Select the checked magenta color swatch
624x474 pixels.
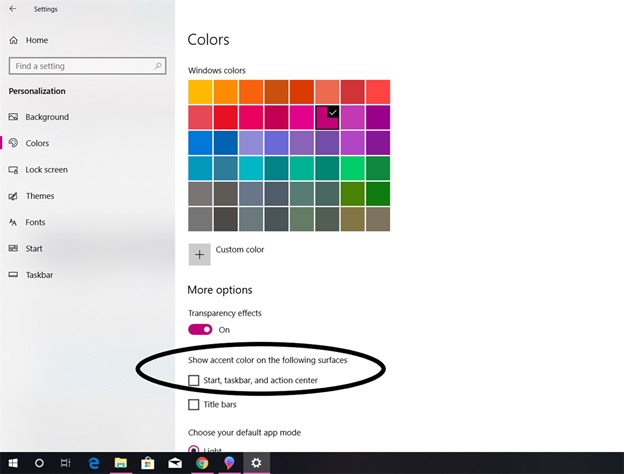pyautogui.click(x=327, y=117)
